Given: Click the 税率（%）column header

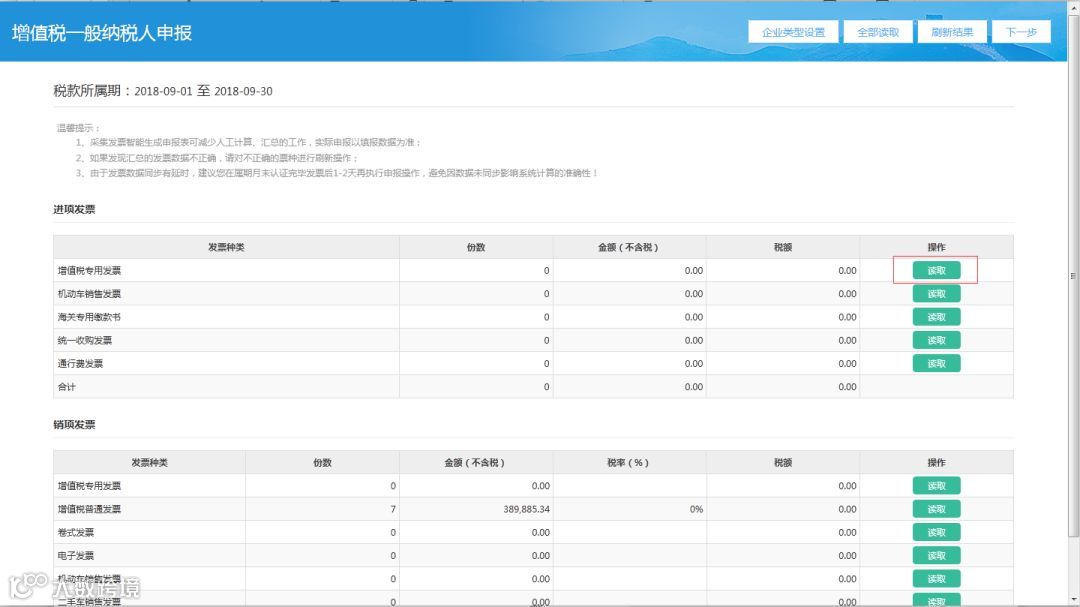Looking at the screenshot, I should click(628, 462).
